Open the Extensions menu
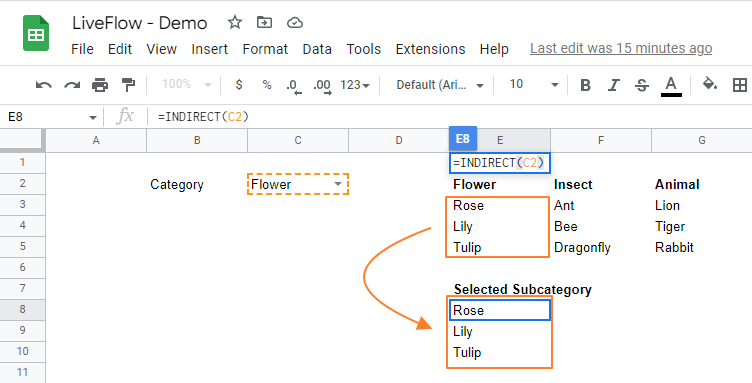Screen dimensions: 752x383 pos(430,49)
